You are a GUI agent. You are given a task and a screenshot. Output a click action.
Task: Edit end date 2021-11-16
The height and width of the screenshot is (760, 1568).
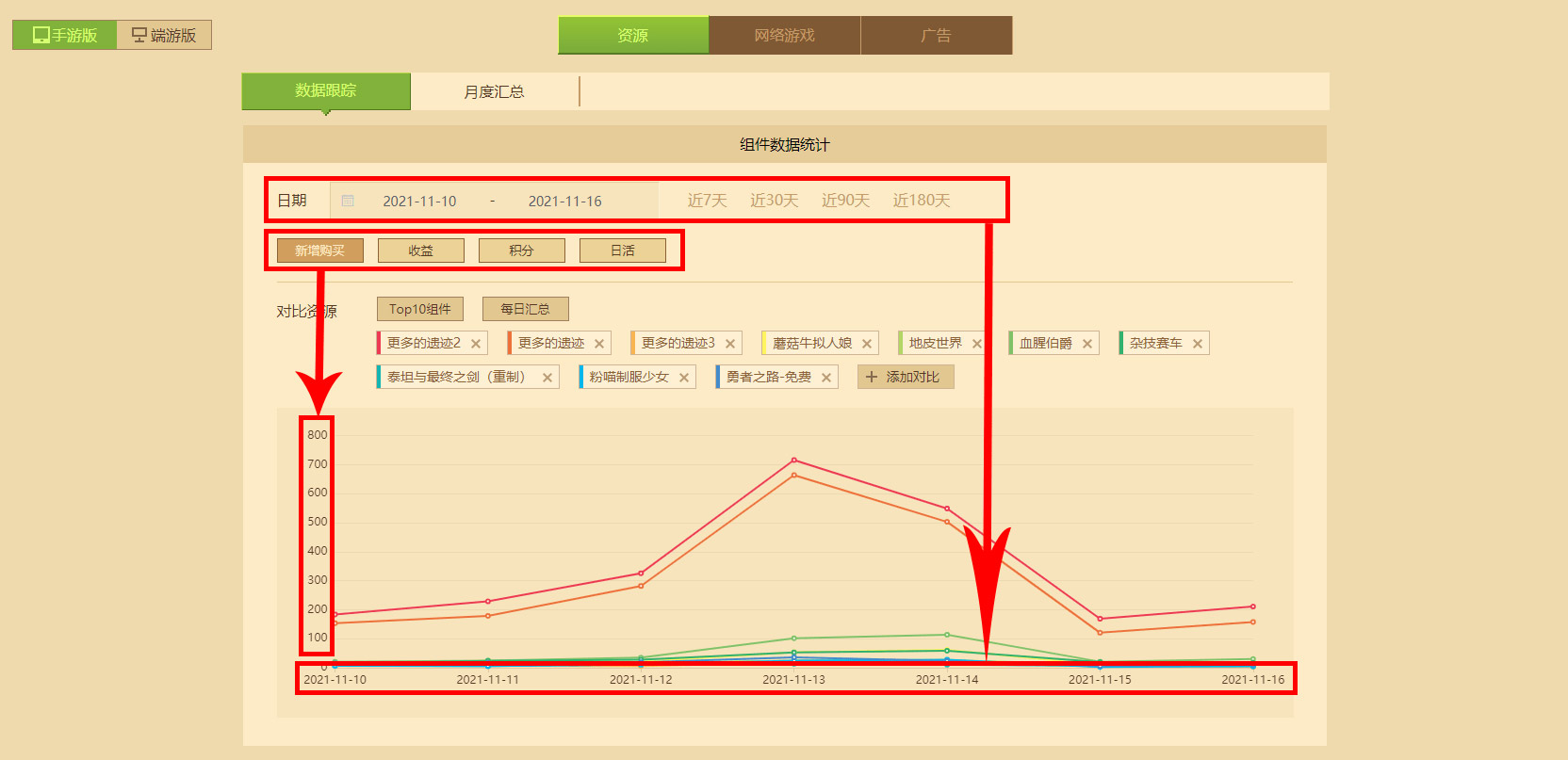coord(564,201)
